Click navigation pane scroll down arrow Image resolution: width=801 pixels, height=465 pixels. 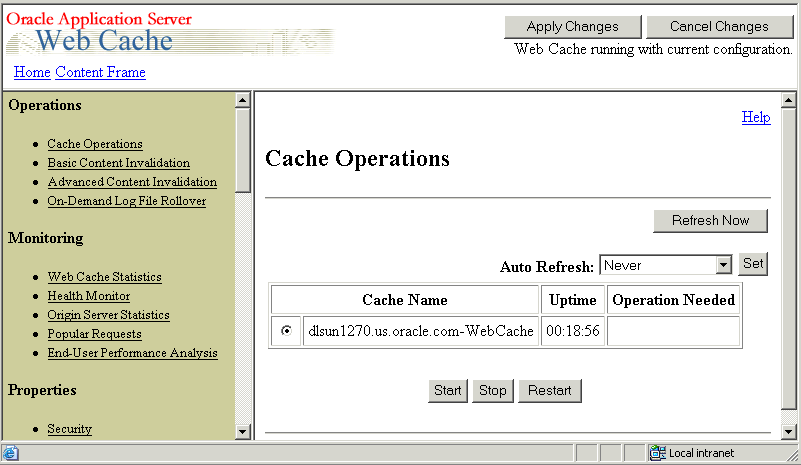pyautogui.click(x=243, y=432)
